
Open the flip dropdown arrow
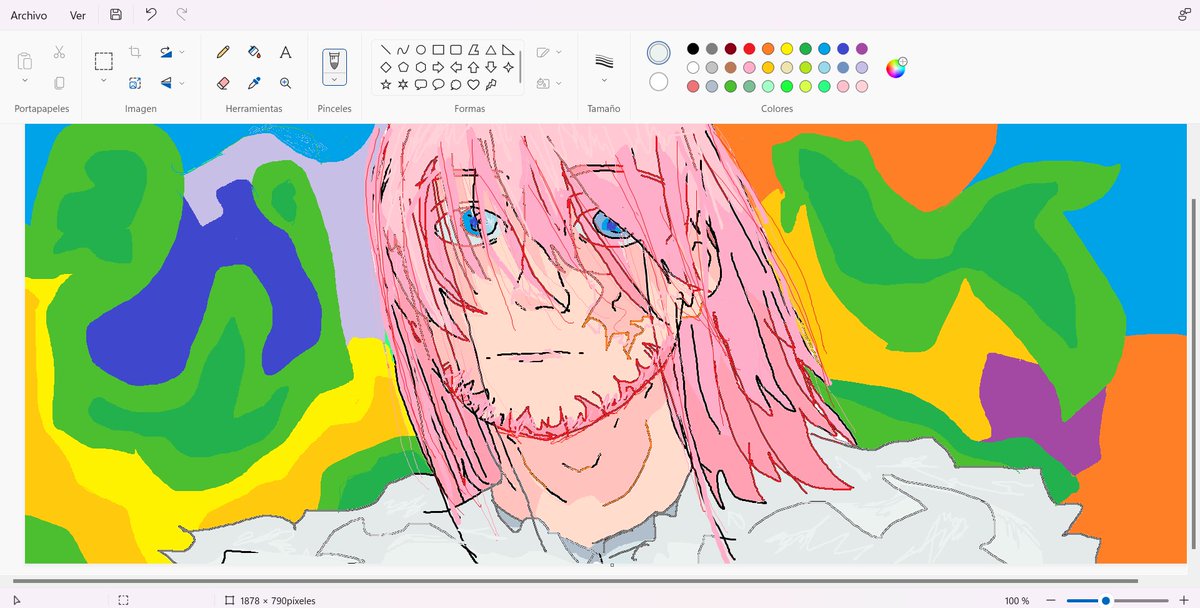182,83
